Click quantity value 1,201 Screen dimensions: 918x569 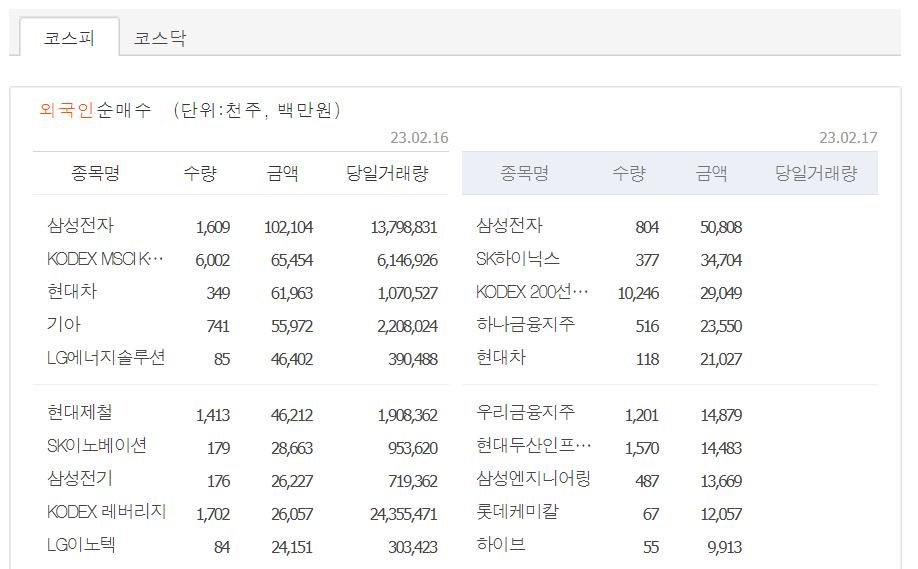click(642, 415)
